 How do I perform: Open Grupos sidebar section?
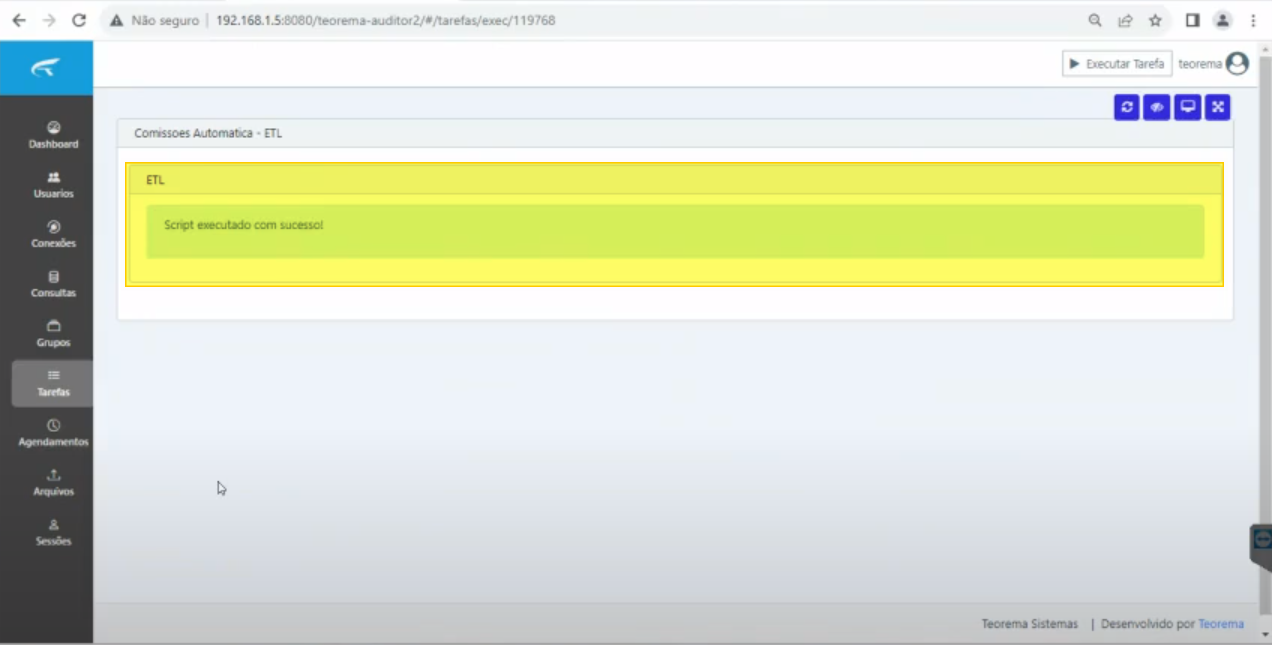click(53, 334)
